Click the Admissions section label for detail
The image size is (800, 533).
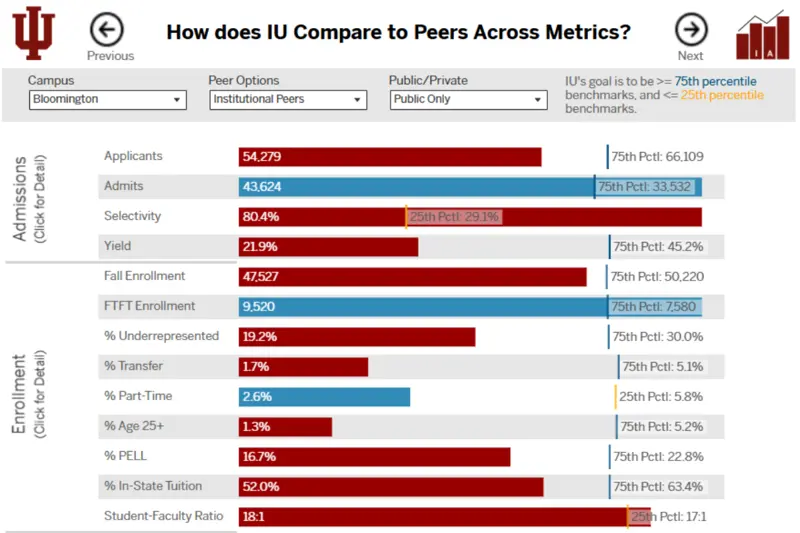pyautogui.click(x=26, y=198)
